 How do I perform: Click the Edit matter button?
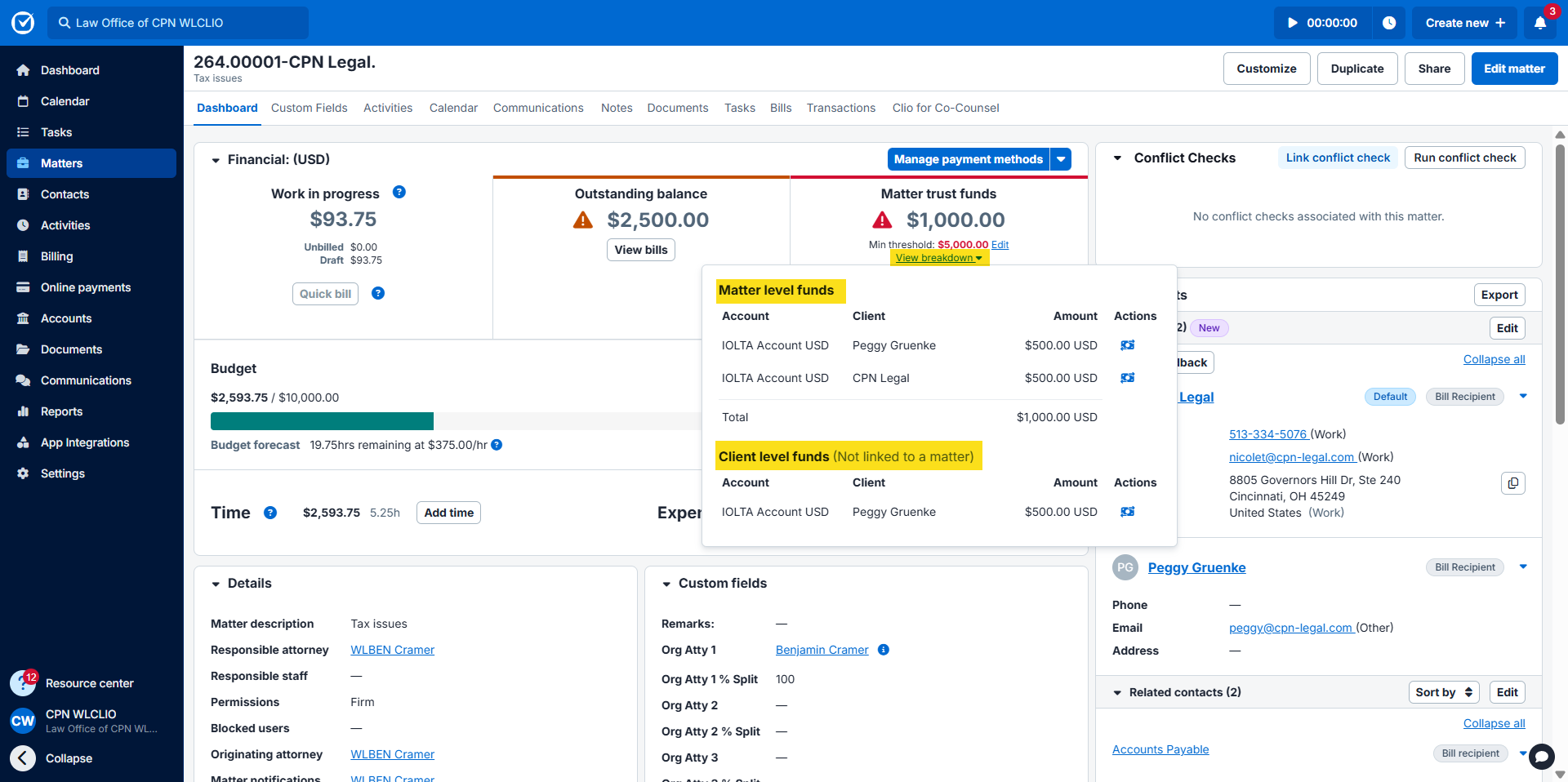(x=1513, y=69)
